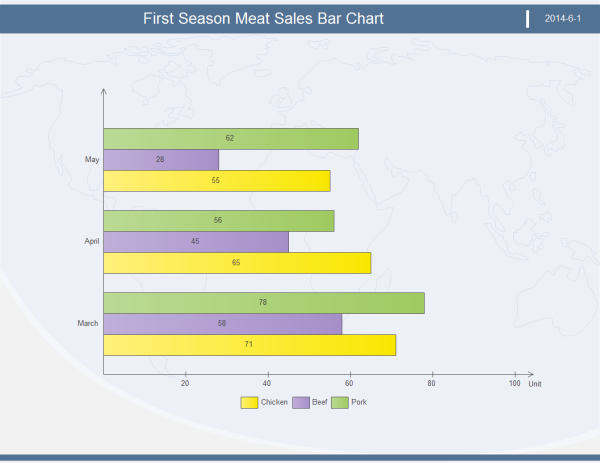Select the May category axis label
The height and width of the screenshot is (463, 600).
click(x=92, y=160)
